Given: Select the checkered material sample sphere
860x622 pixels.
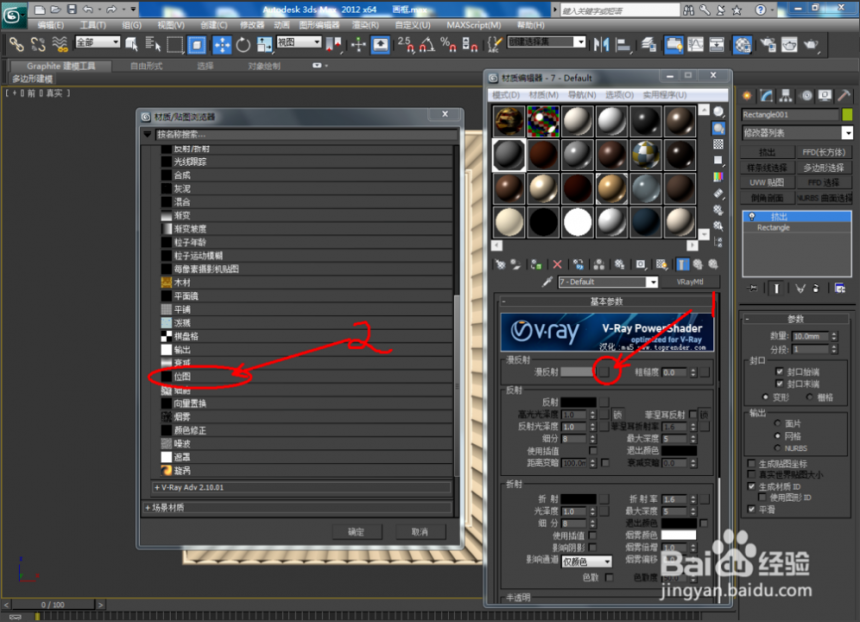Looking at the screenshot, I should [646, 155].
